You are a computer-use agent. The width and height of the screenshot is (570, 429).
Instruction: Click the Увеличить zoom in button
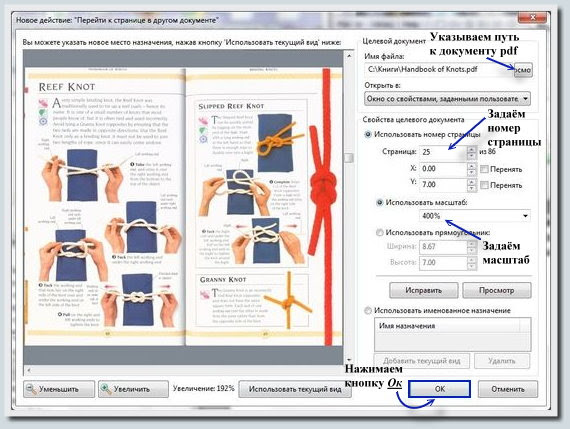coord(133,389)
